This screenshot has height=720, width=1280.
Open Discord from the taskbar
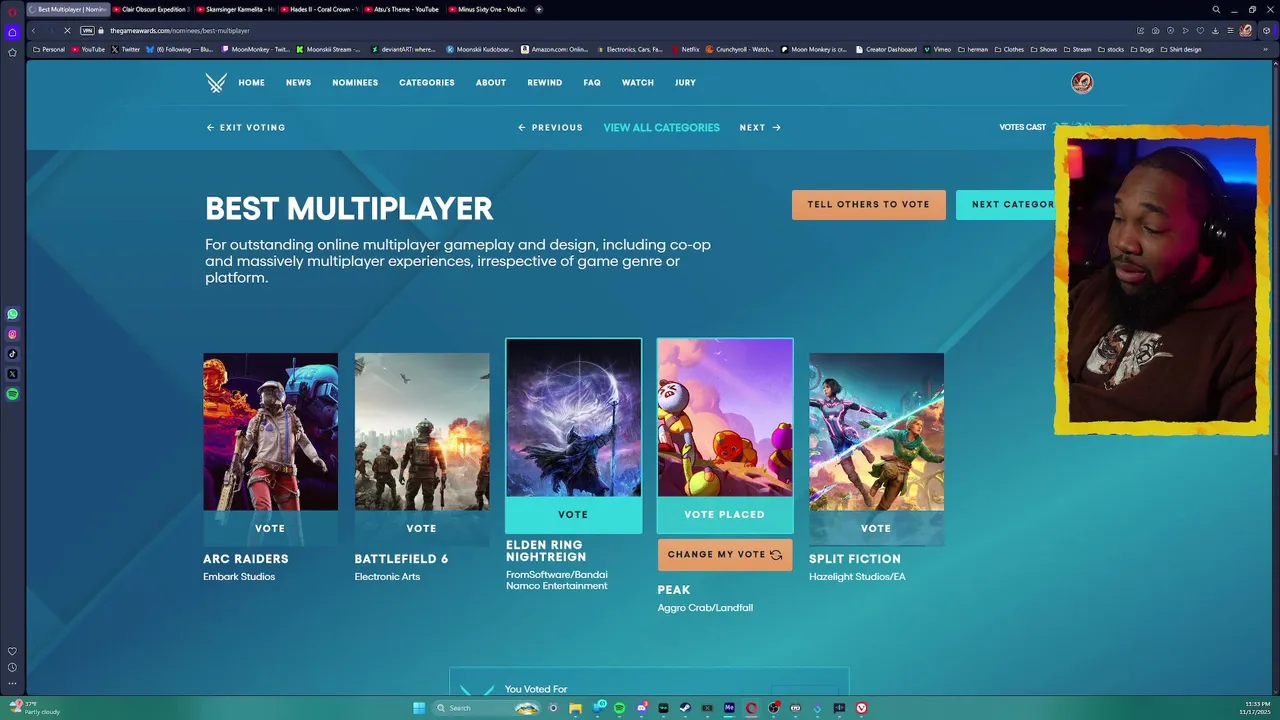(x=642, y=708)
